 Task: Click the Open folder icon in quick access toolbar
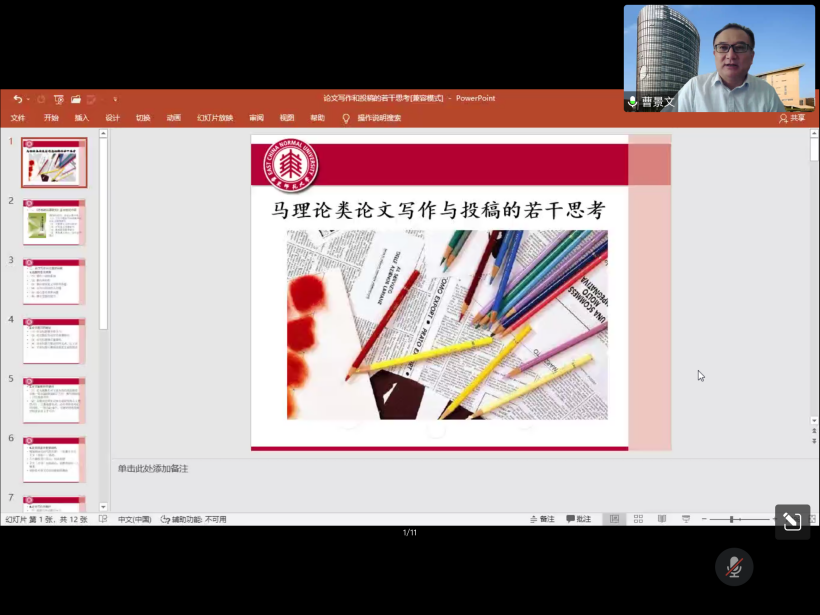pyautogui.click(x=75, y=99)
